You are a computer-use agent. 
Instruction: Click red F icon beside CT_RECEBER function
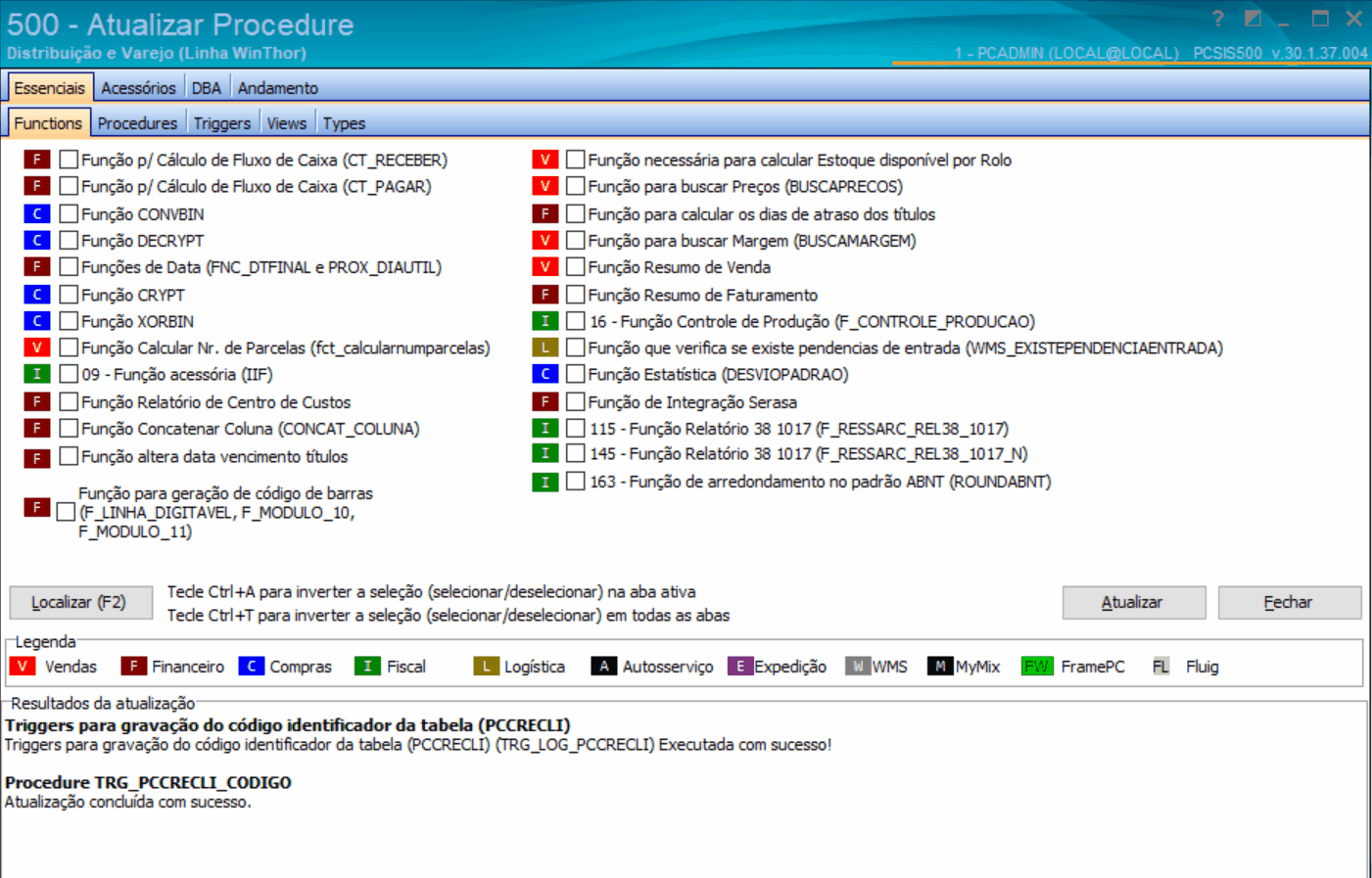37,160
